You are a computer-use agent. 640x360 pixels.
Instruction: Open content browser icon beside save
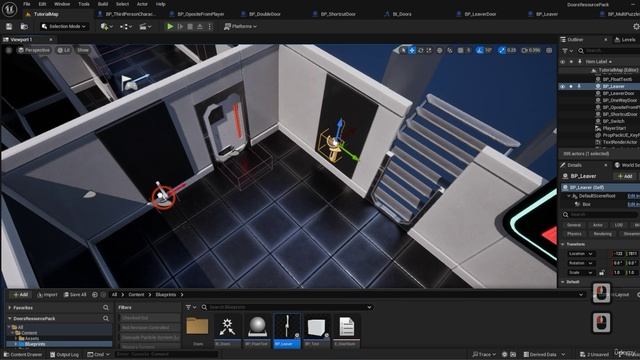point(24,27)
